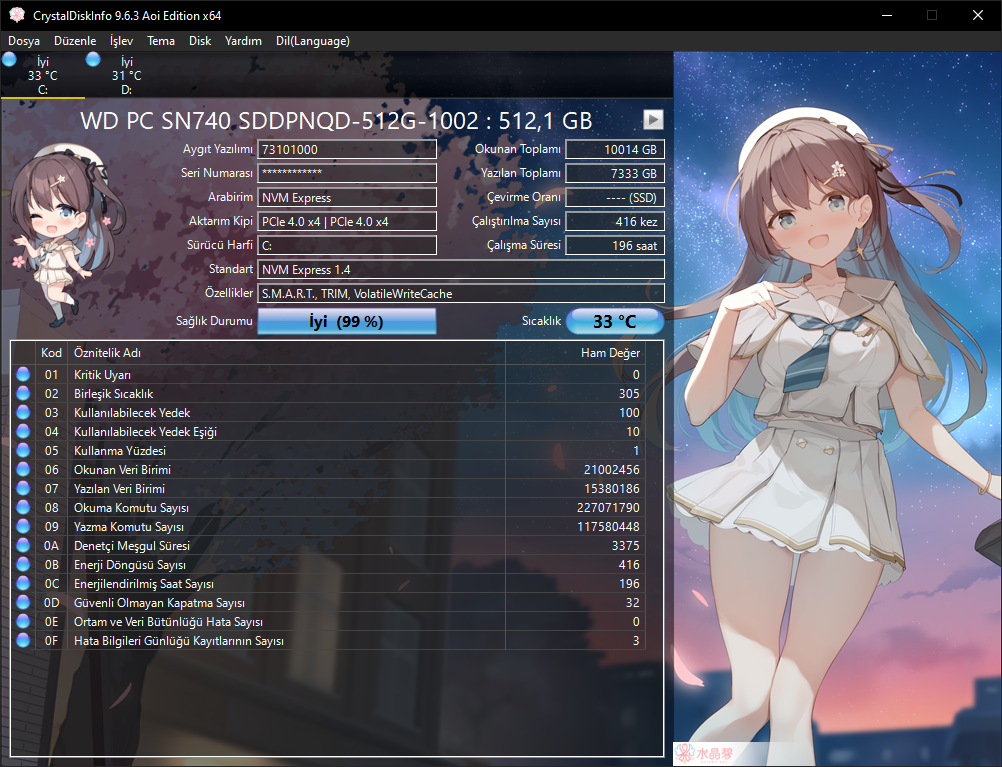
Task: Click the Standart field NVM Express 1.4
Action: pos(461,269)
